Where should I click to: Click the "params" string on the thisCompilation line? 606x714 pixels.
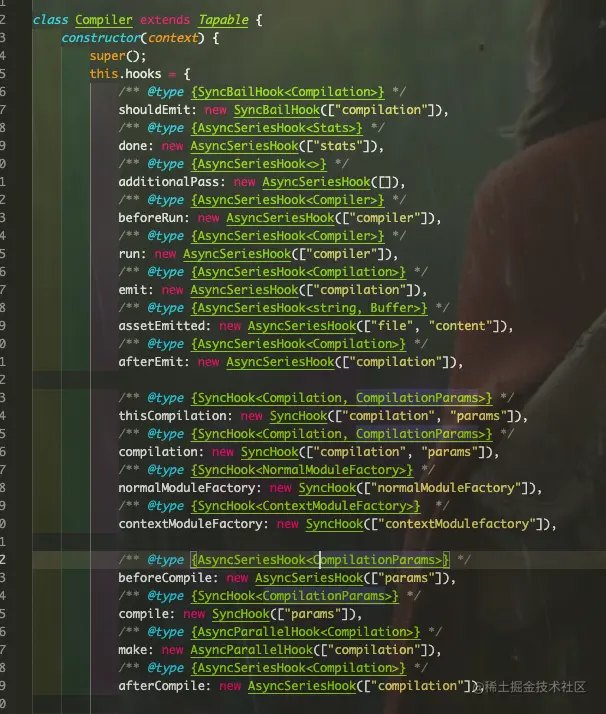click(x=479, y=416)
